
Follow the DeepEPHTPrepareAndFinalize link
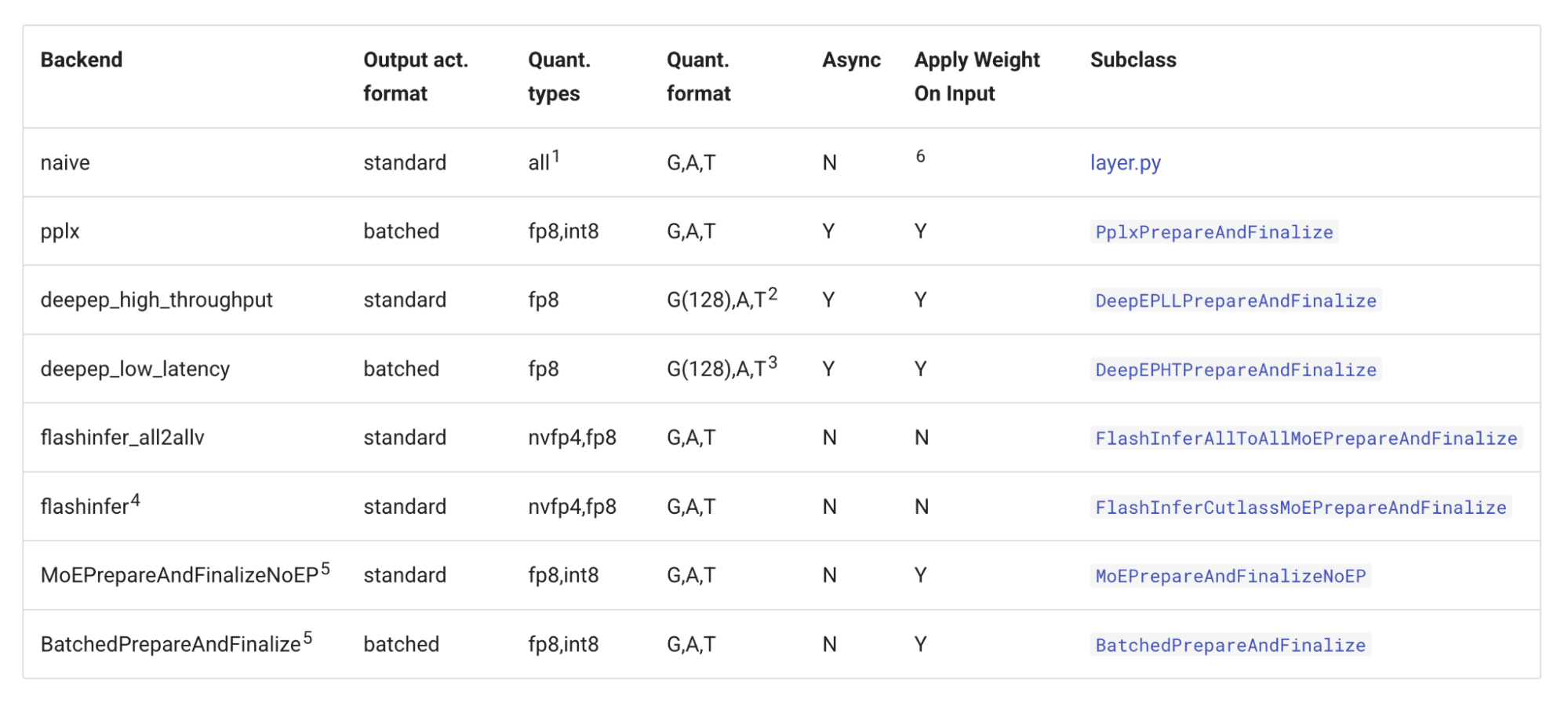click(x=1235, y=370)
